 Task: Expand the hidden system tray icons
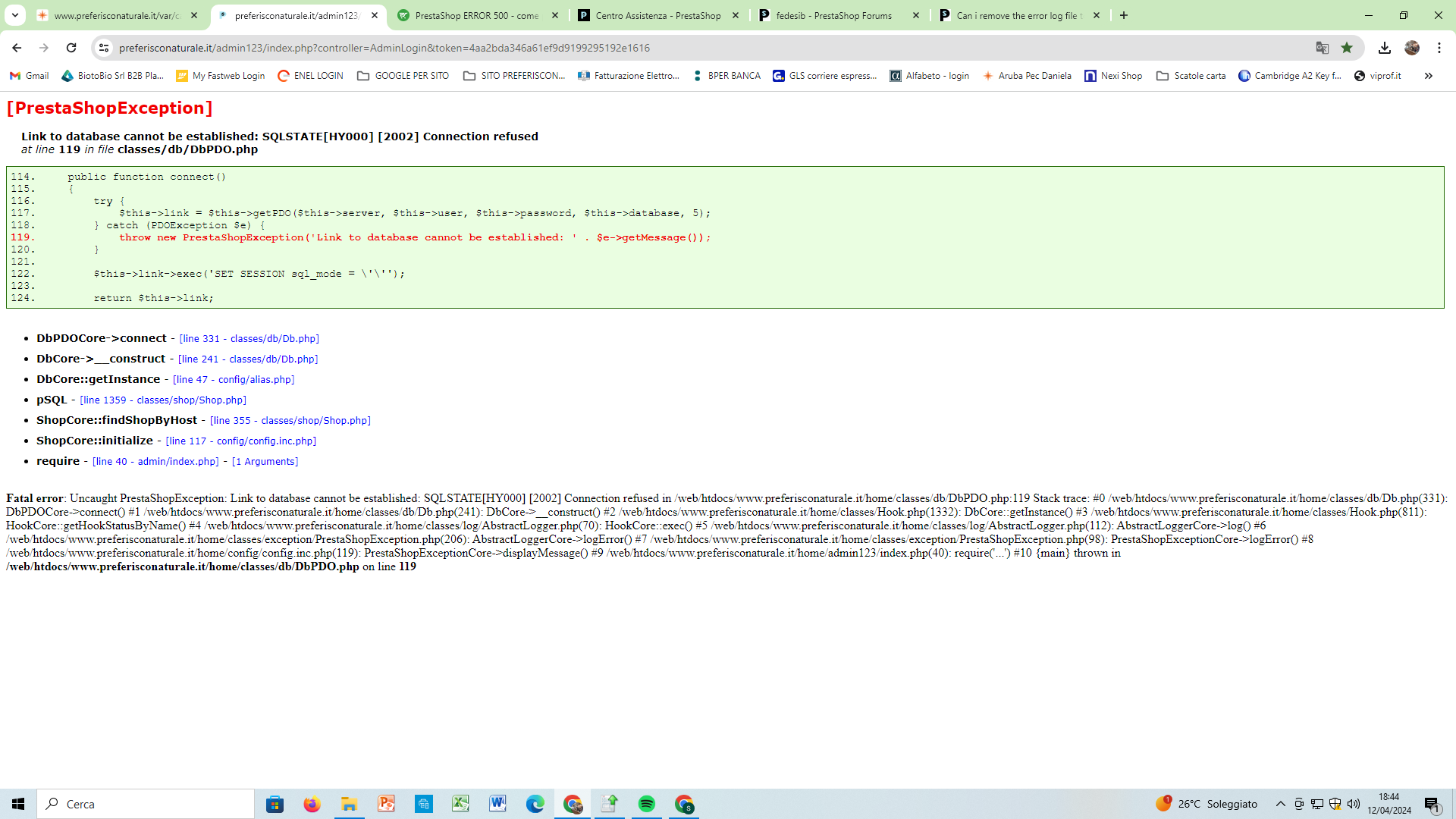click(x=1281, y=804)
